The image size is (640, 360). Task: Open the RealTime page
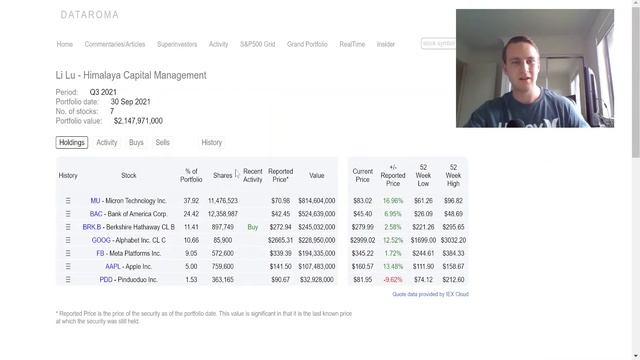[x=352, y=44]
